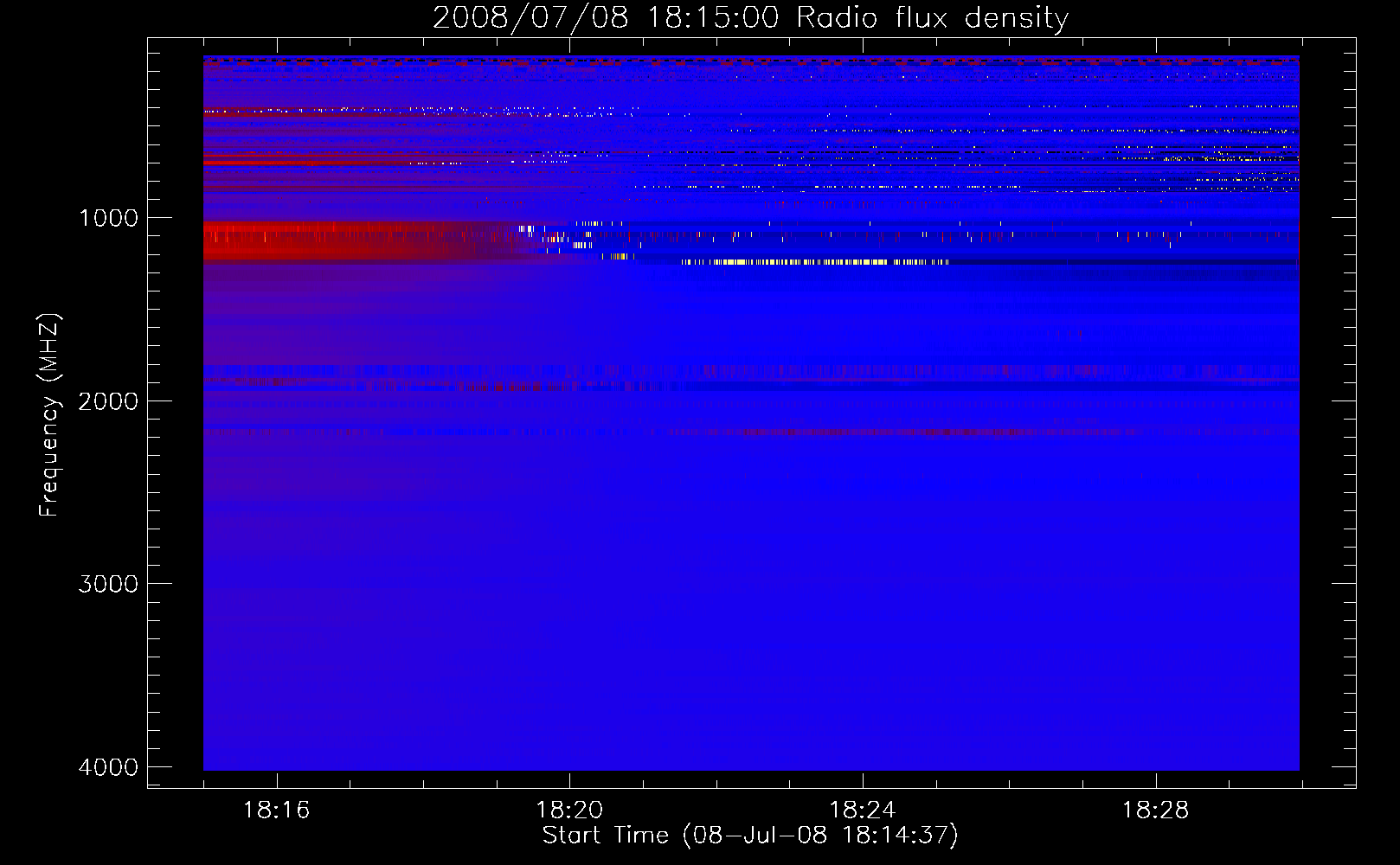Click the "18:24" time tick label
Image resolution: width=1400 pixels, height=865 pixels.
pyautogui.click(x=863, y=810)
